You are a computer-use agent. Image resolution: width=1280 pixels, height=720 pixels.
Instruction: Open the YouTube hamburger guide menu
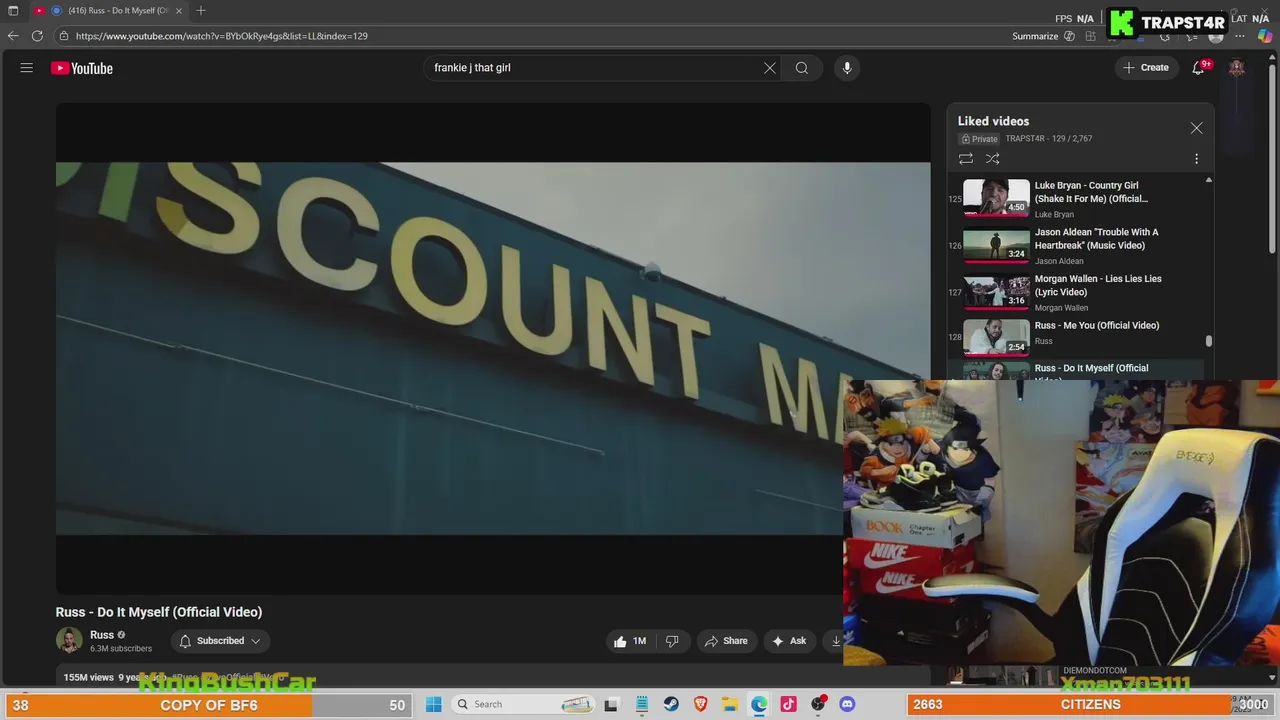coord(27,68)
